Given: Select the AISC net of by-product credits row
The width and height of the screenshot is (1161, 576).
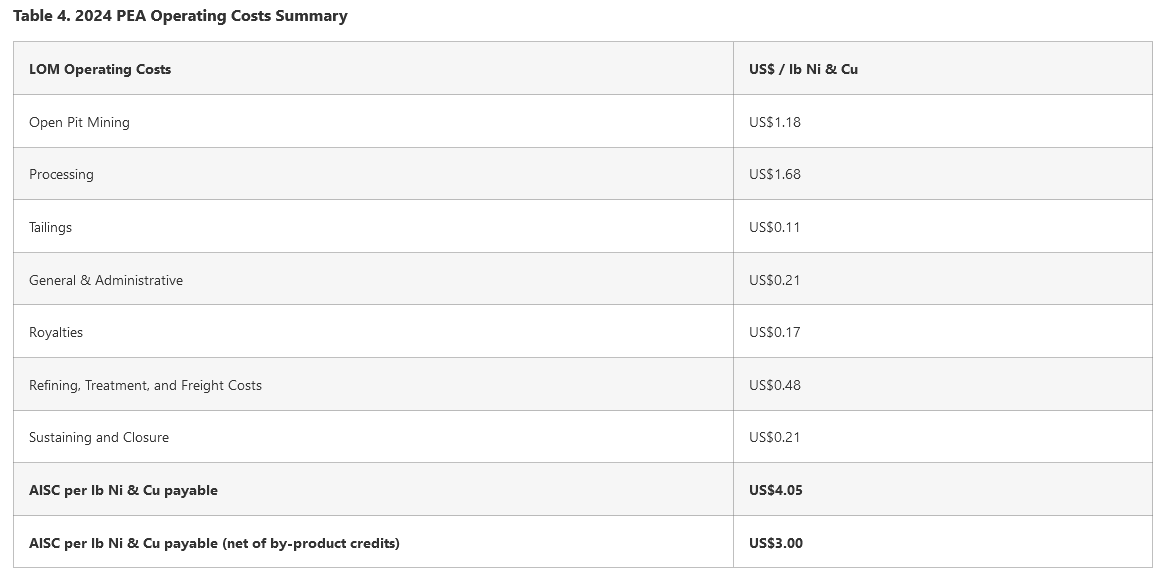Looking at the screenshot, I should tap(214, 543).
